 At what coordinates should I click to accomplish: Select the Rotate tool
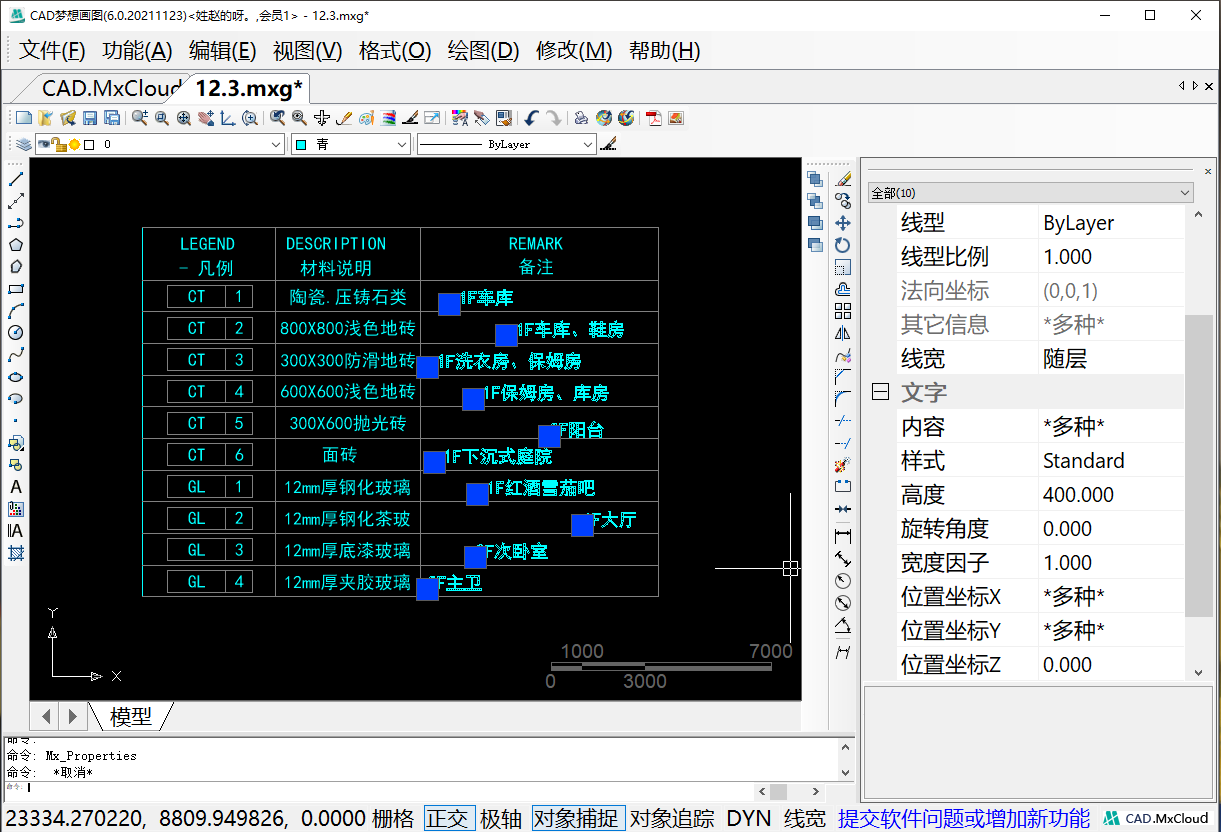pos(843,245)
